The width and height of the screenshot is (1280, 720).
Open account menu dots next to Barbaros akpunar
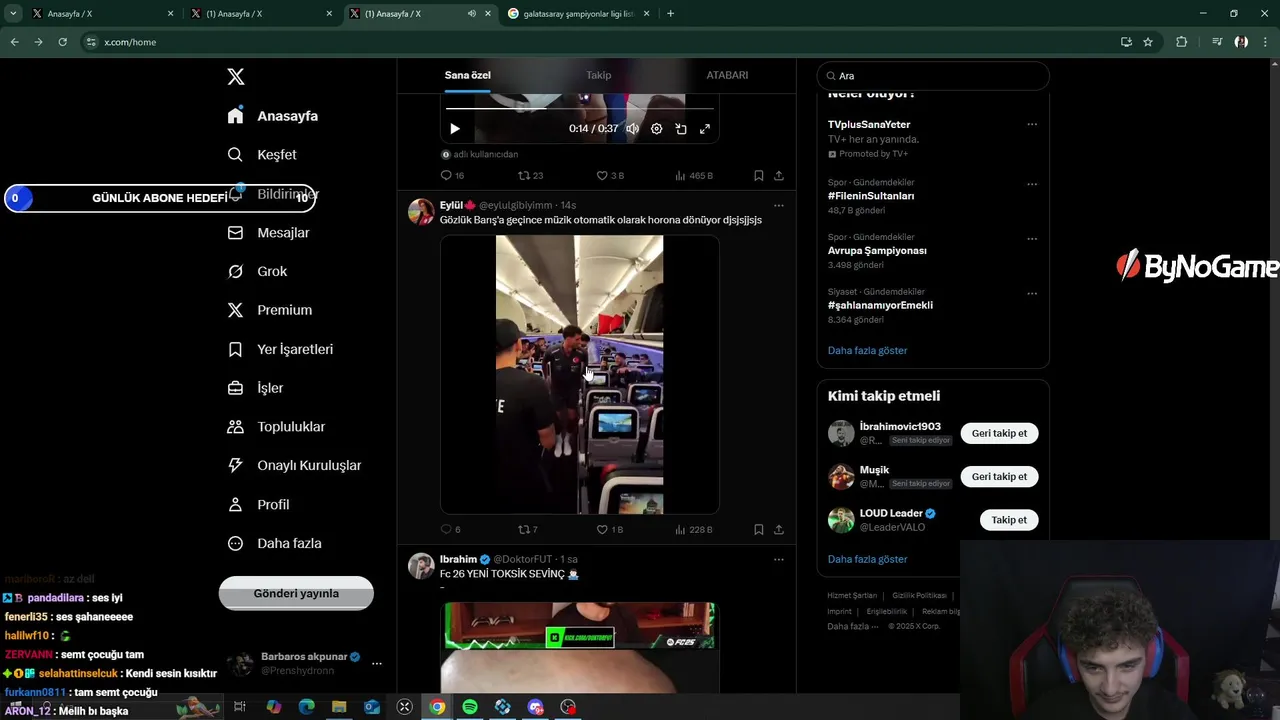377,663
